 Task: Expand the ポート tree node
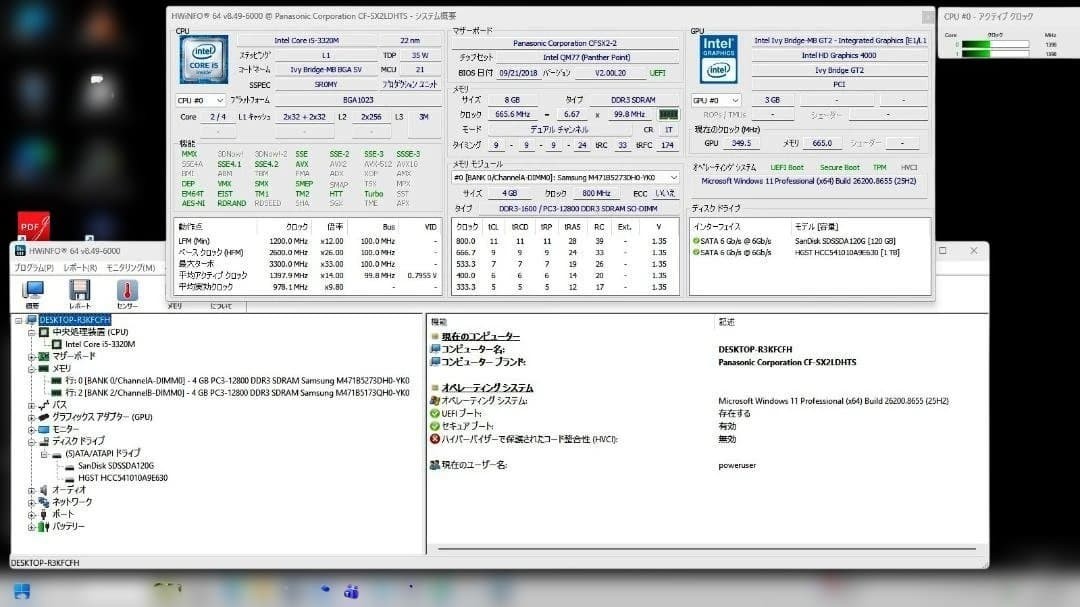tap(31, 515)
